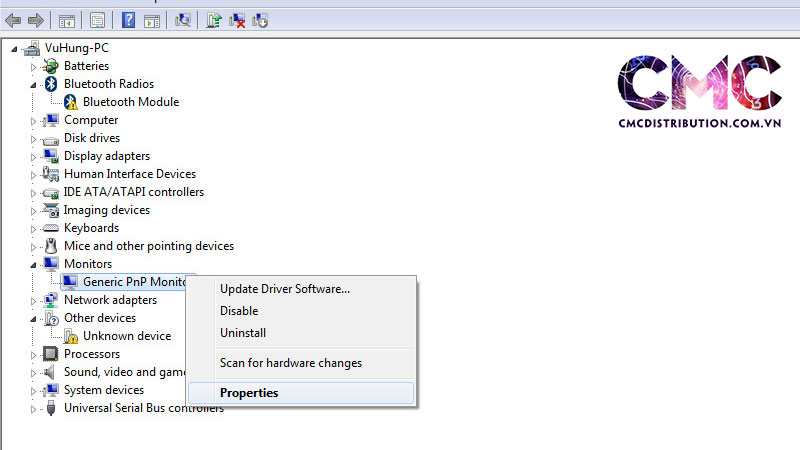Click the Uninstall toolbar icon with red X
Viewport: 800px width, 450px height.
coord(237,20)
